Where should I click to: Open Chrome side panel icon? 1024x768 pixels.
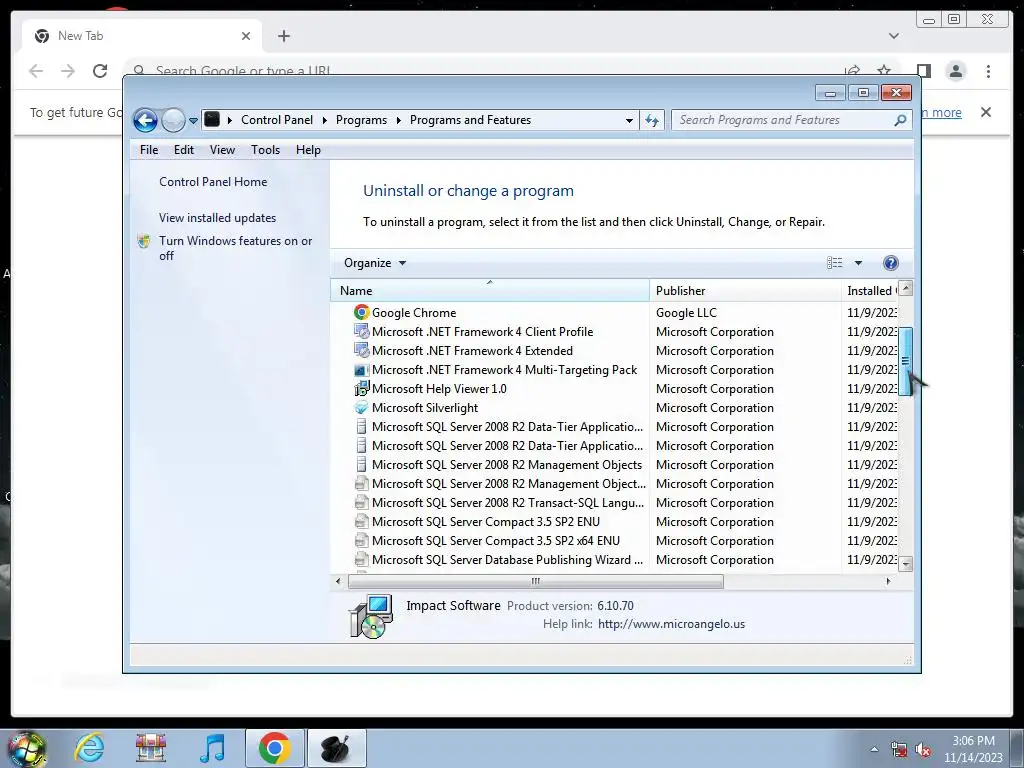click(x=923, y=71)
